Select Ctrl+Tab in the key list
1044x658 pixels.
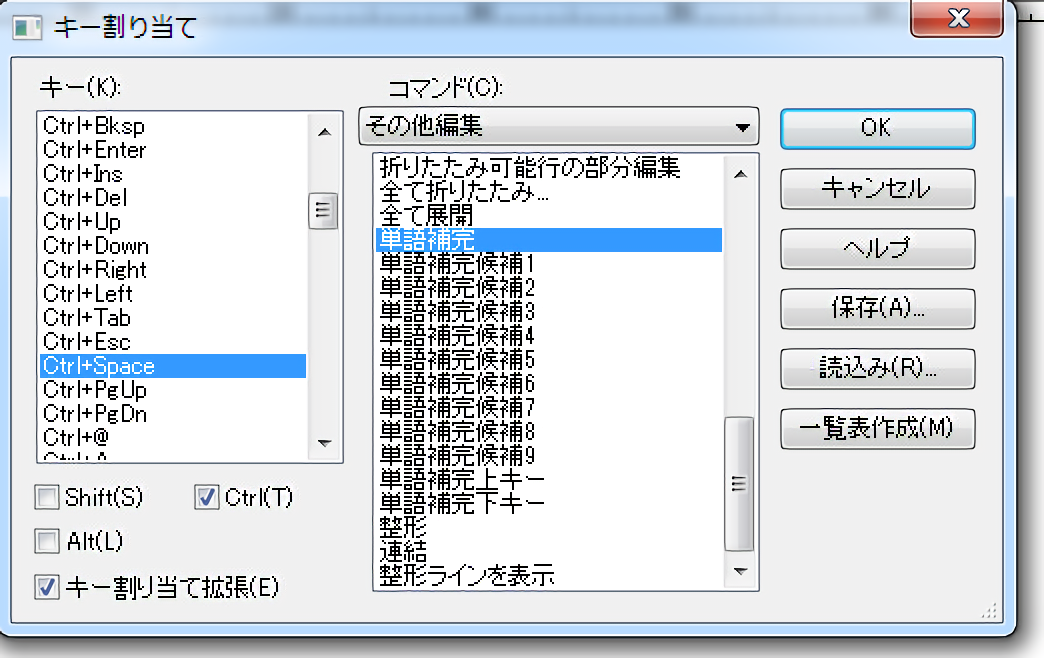coord(88,318)
